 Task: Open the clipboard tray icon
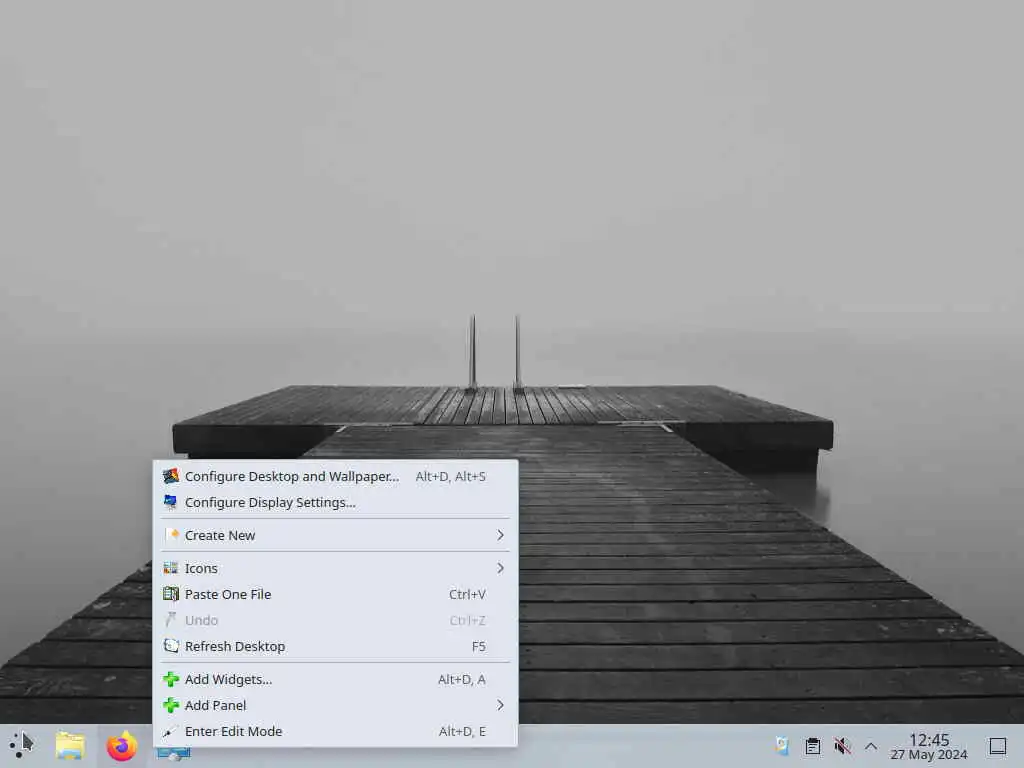pyautogui.click(x=812, y=746)
